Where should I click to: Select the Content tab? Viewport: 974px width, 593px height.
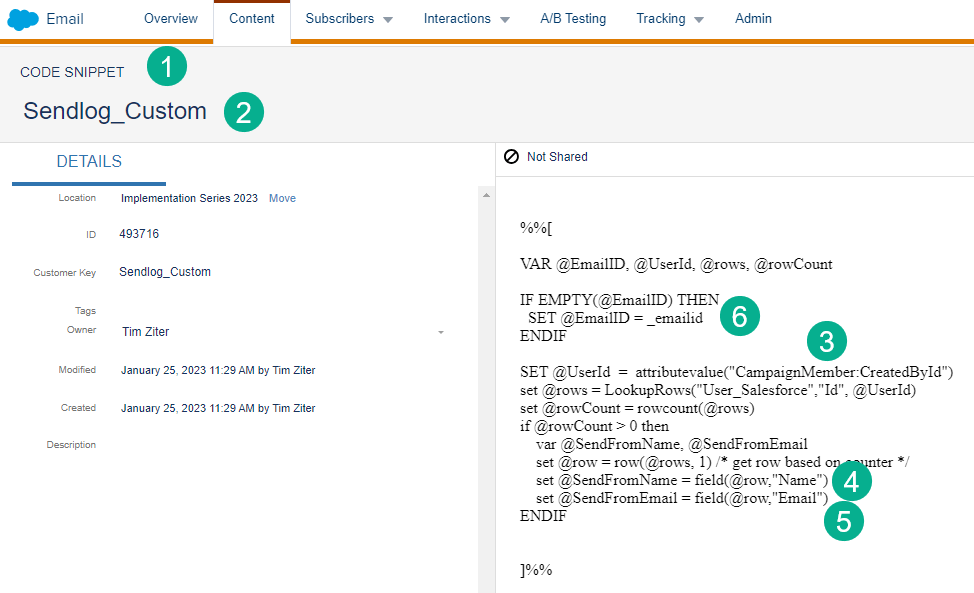click(x=252, y=19)
